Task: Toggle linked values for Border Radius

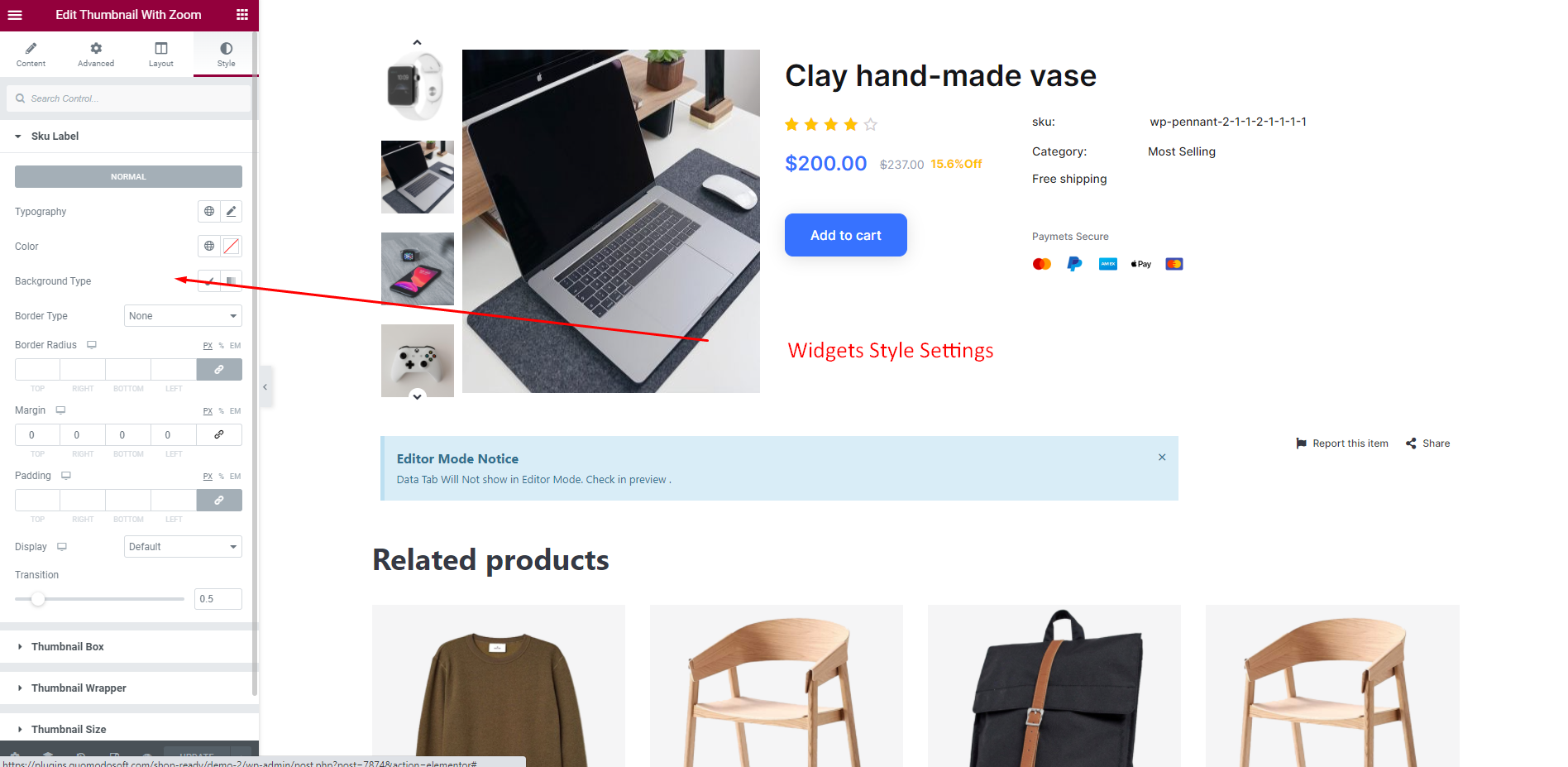Action: (219, 370)
